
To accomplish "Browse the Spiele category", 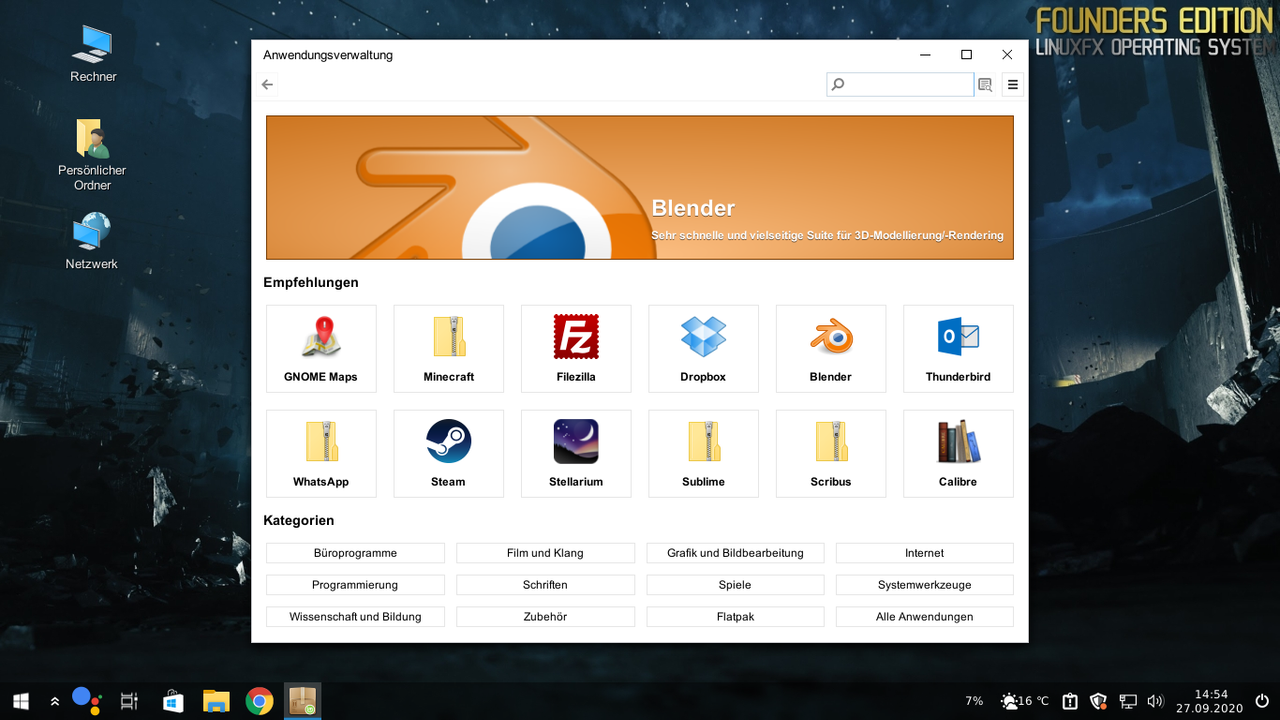I will [735, 585].
